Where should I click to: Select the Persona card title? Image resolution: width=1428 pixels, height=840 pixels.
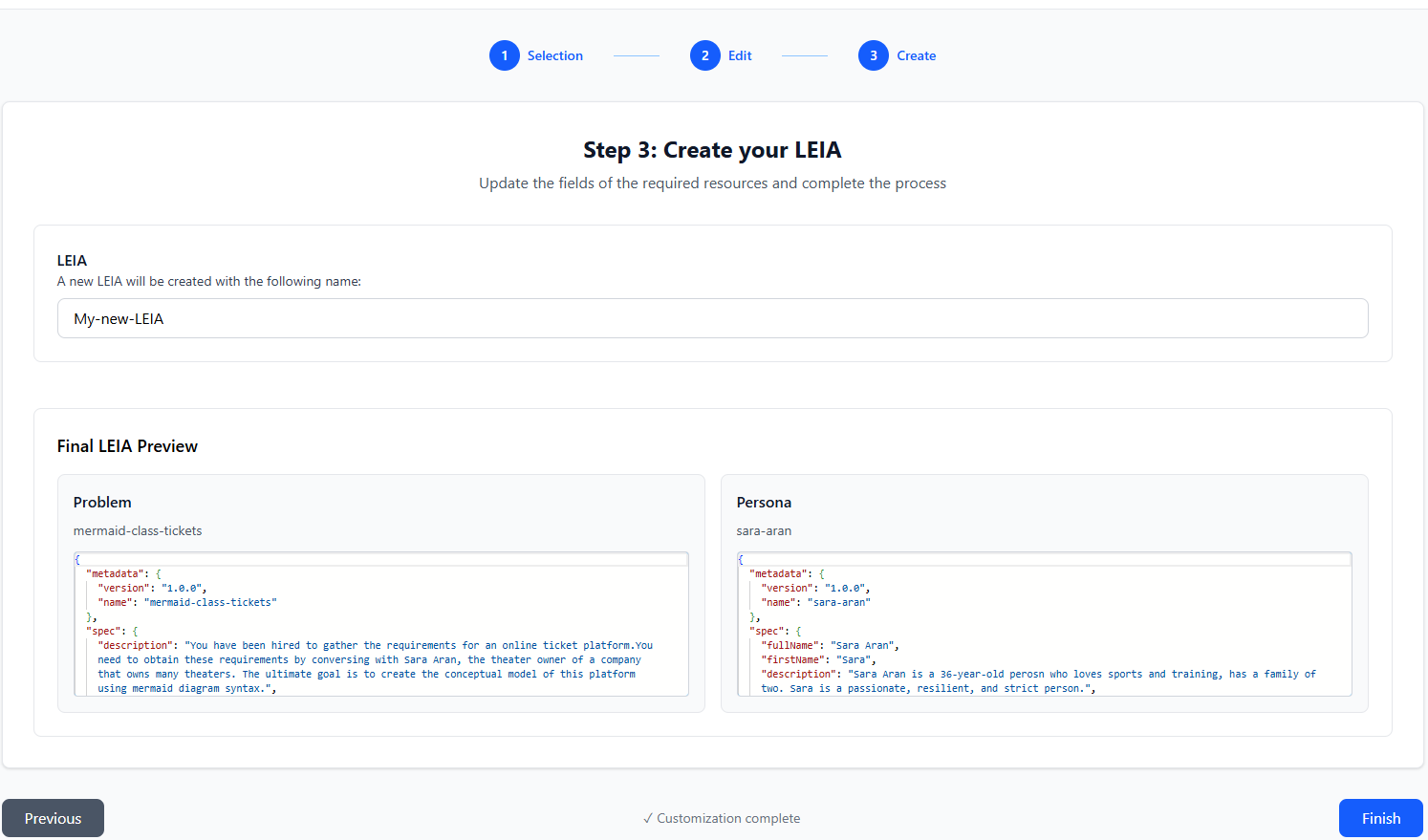[x=764, y=503]
